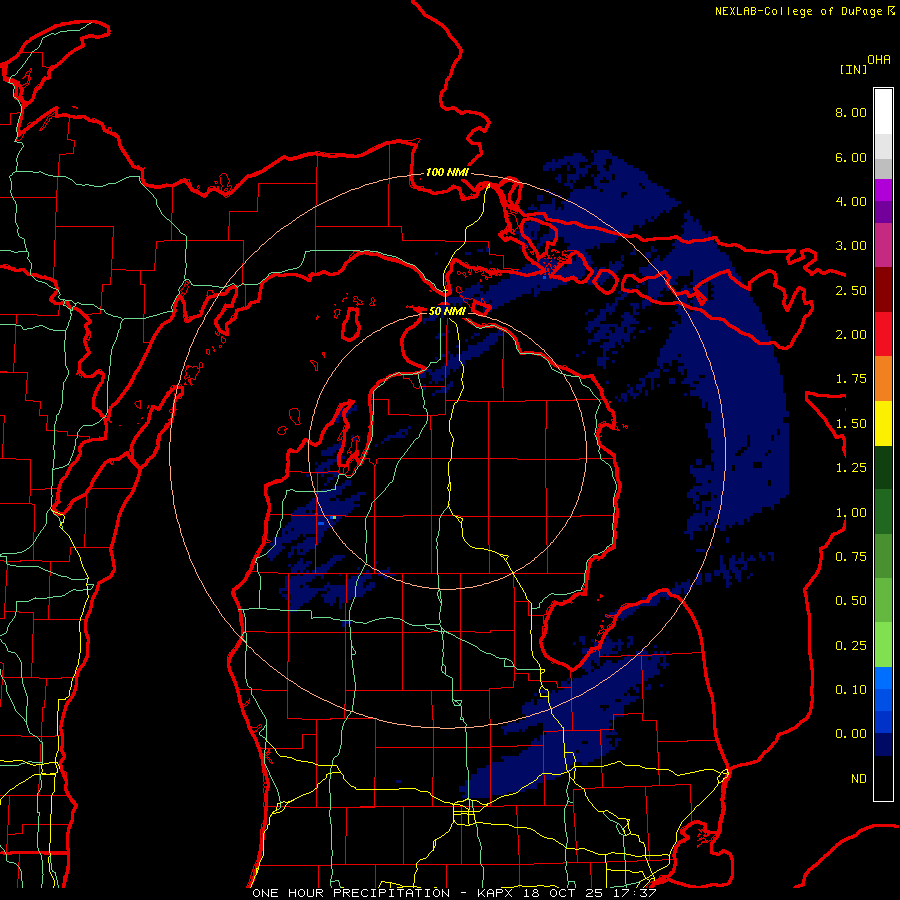Click the ONE HOUR PRECIPITATION KAPX title text
The height and width of the screenshot is (900, 900).
454,893
